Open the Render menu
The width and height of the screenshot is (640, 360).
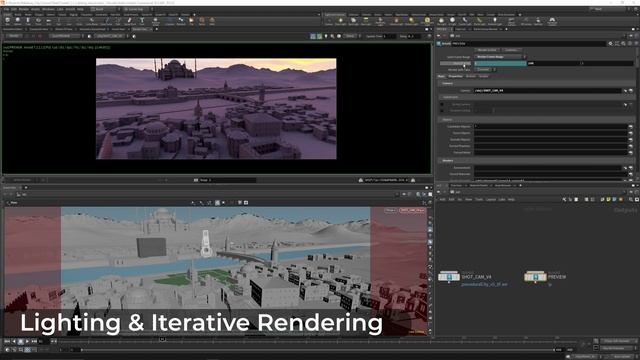pyautogui.click(x=24, y=9)
